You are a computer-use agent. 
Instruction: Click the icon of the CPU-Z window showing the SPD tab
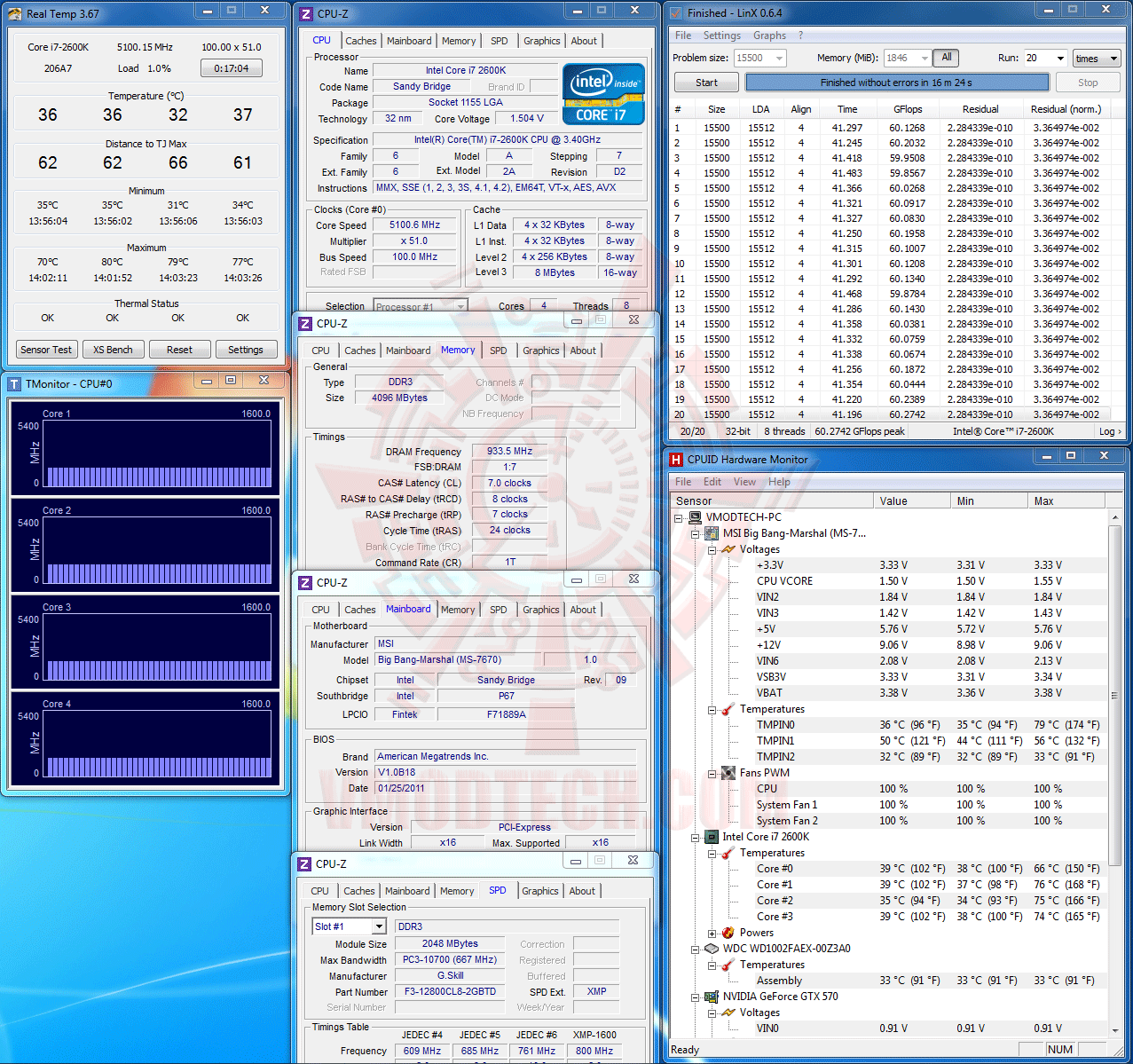click(305, 863)
